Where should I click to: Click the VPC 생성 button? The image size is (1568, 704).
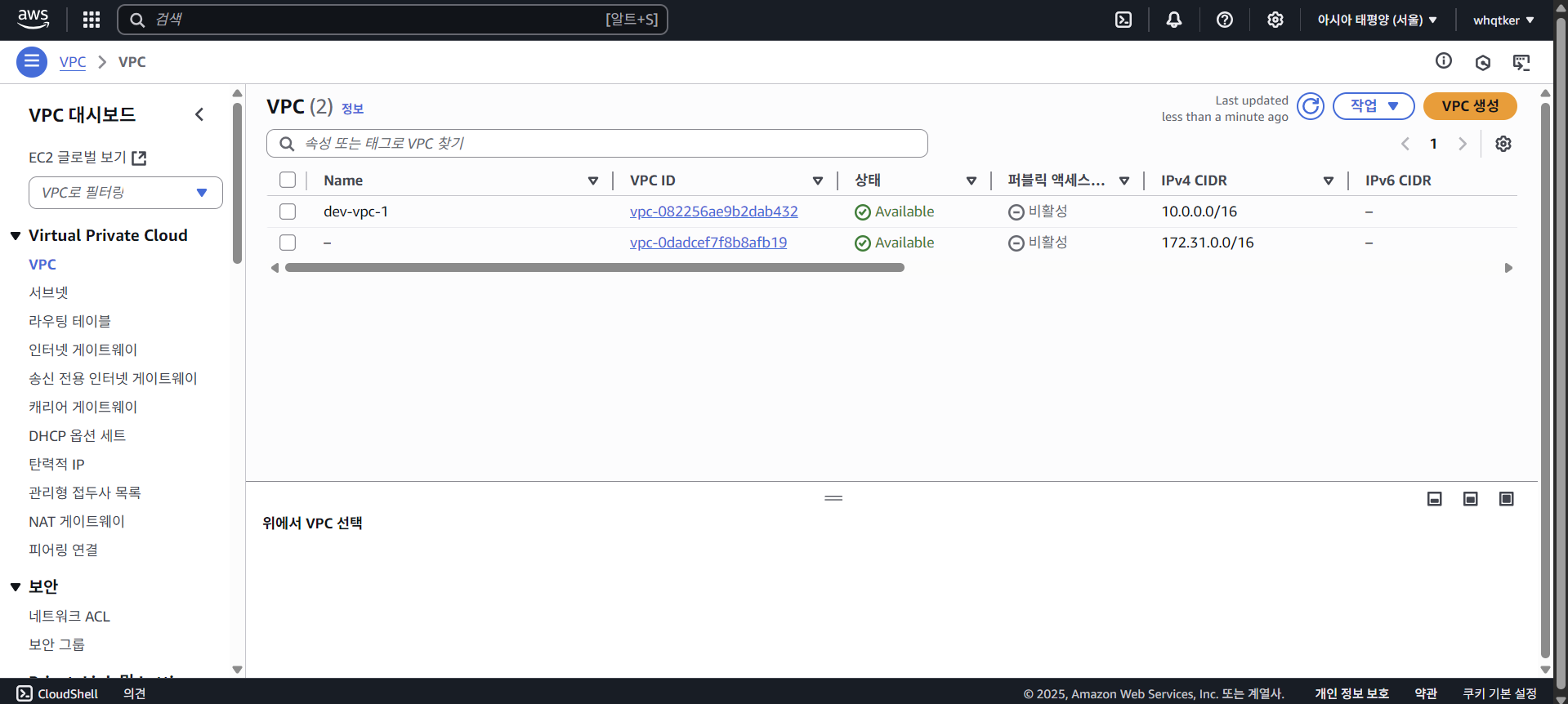(x=1470, y=106)
